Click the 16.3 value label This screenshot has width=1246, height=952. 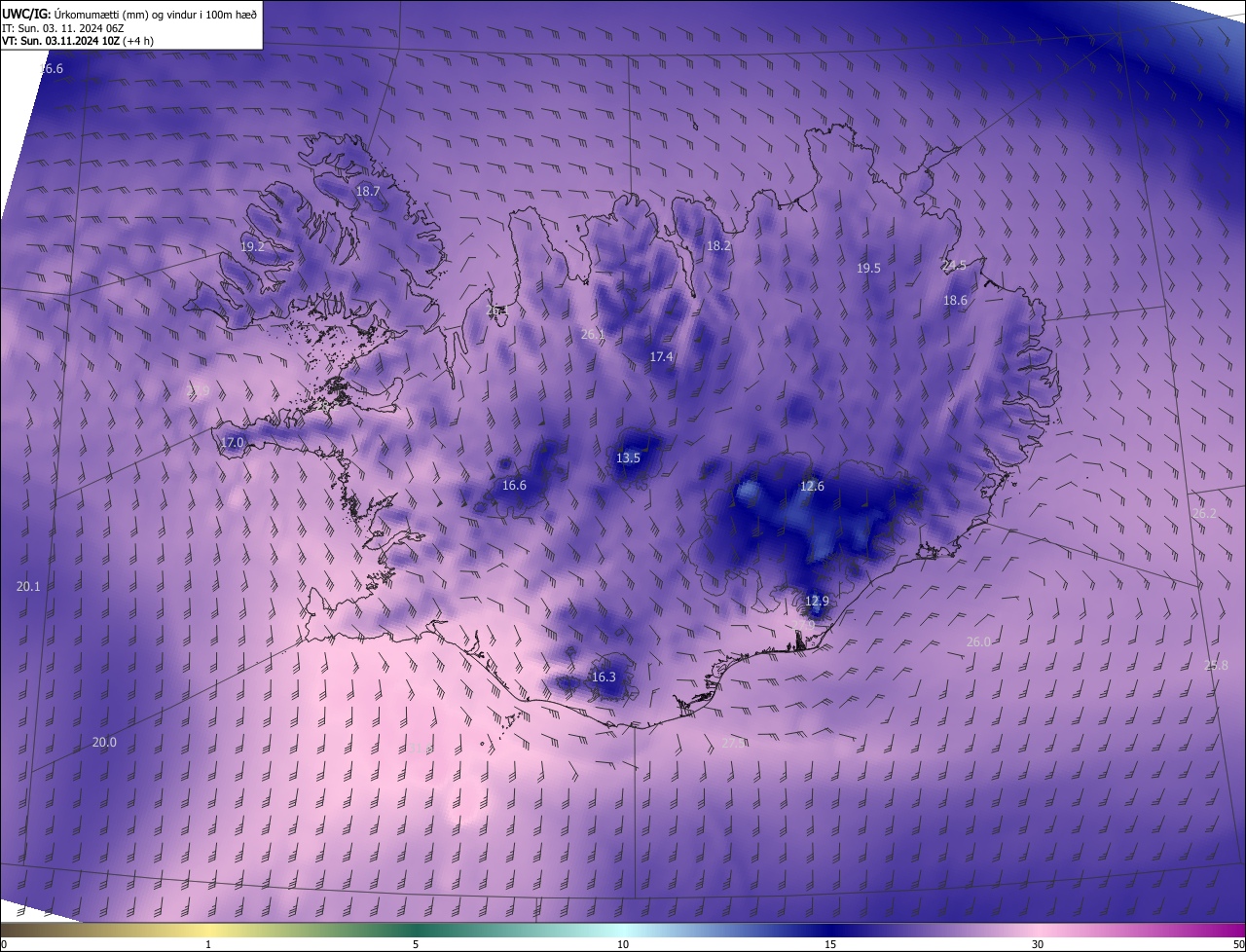pos(604,677)
